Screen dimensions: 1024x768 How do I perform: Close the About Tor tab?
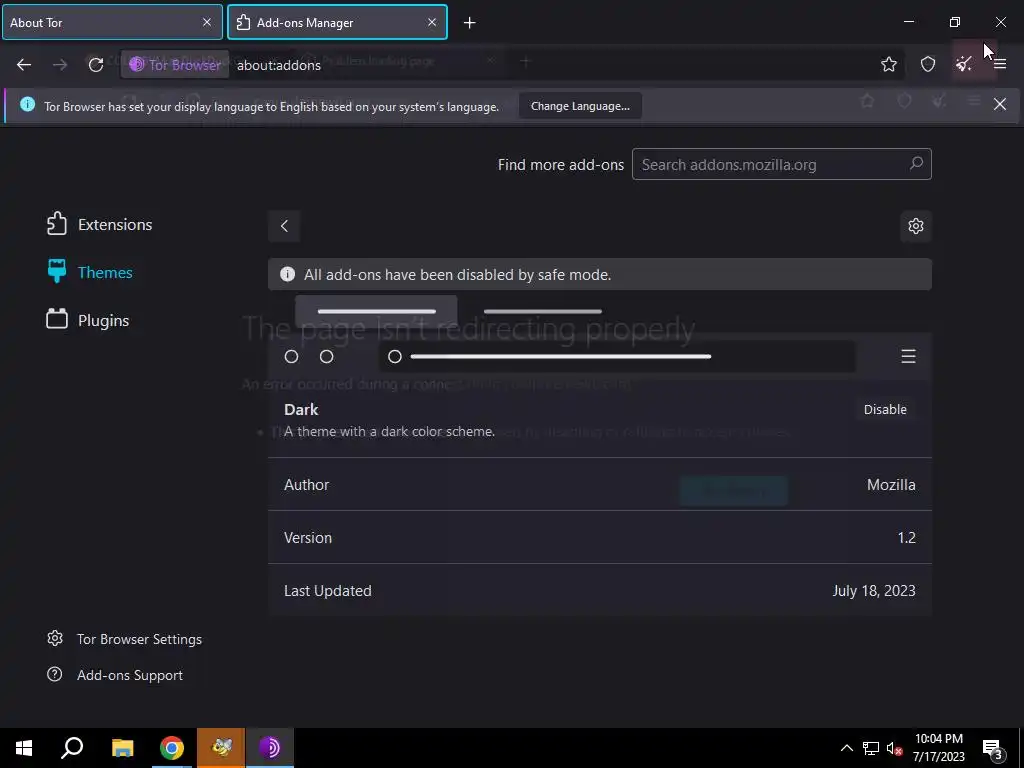[x=206, y=22]
